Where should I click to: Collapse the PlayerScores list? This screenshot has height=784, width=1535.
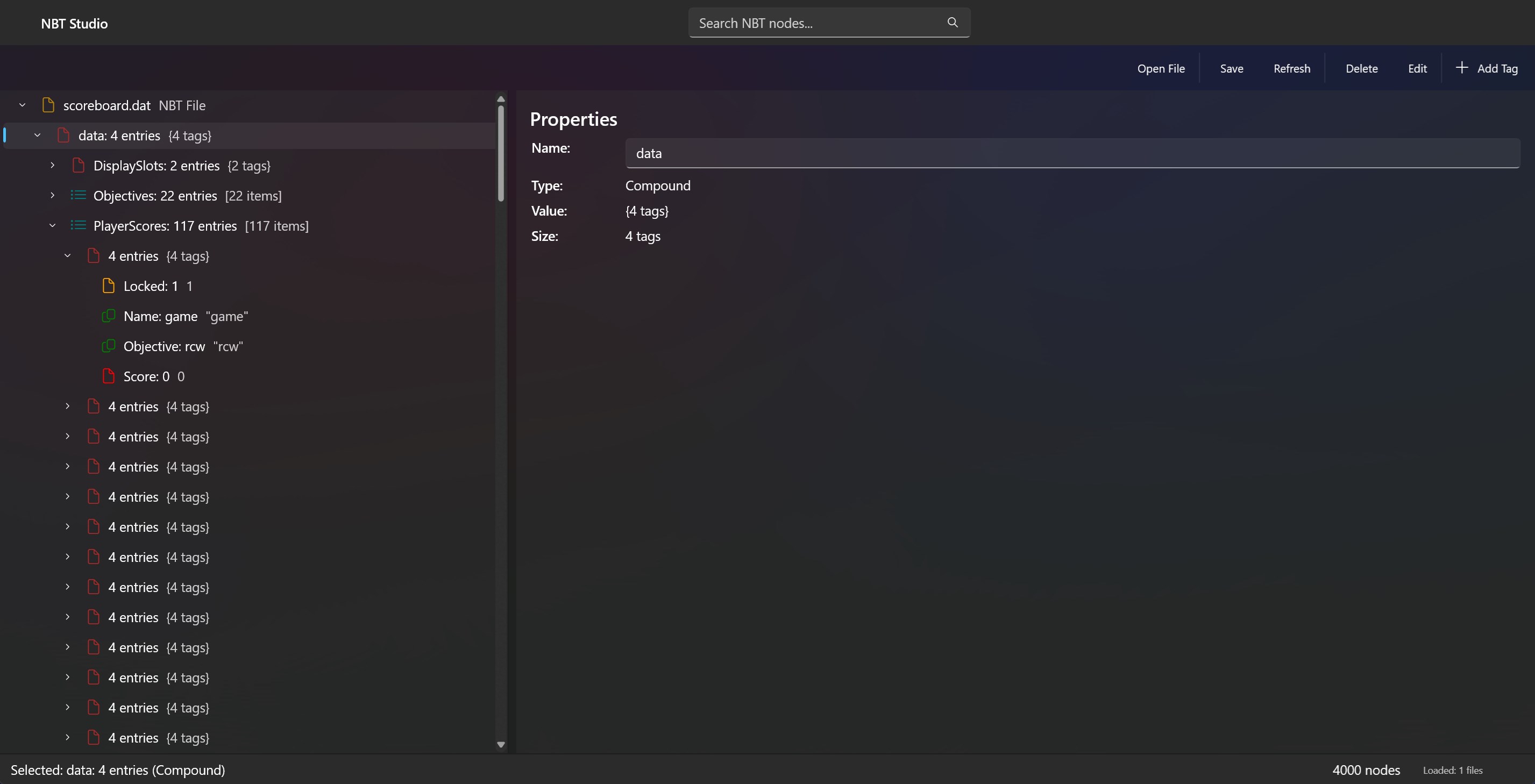tap(52, 226)
